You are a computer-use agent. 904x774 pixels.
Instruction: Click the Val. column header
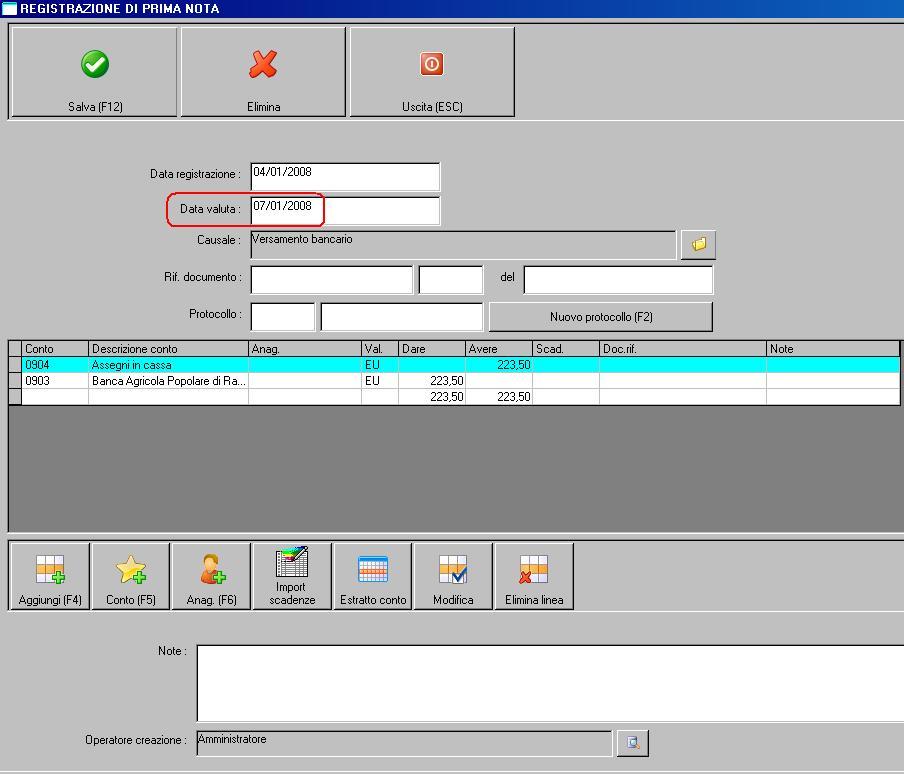coord(380,349)
